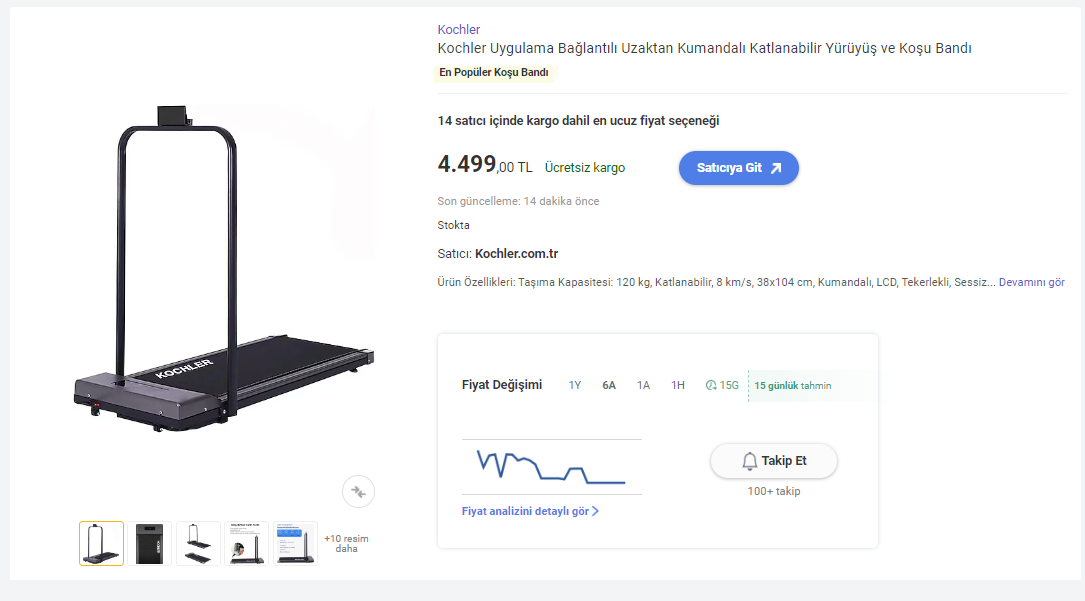
Task: Click the bell icon on Takip Et
Action: (x=749, y=461)
